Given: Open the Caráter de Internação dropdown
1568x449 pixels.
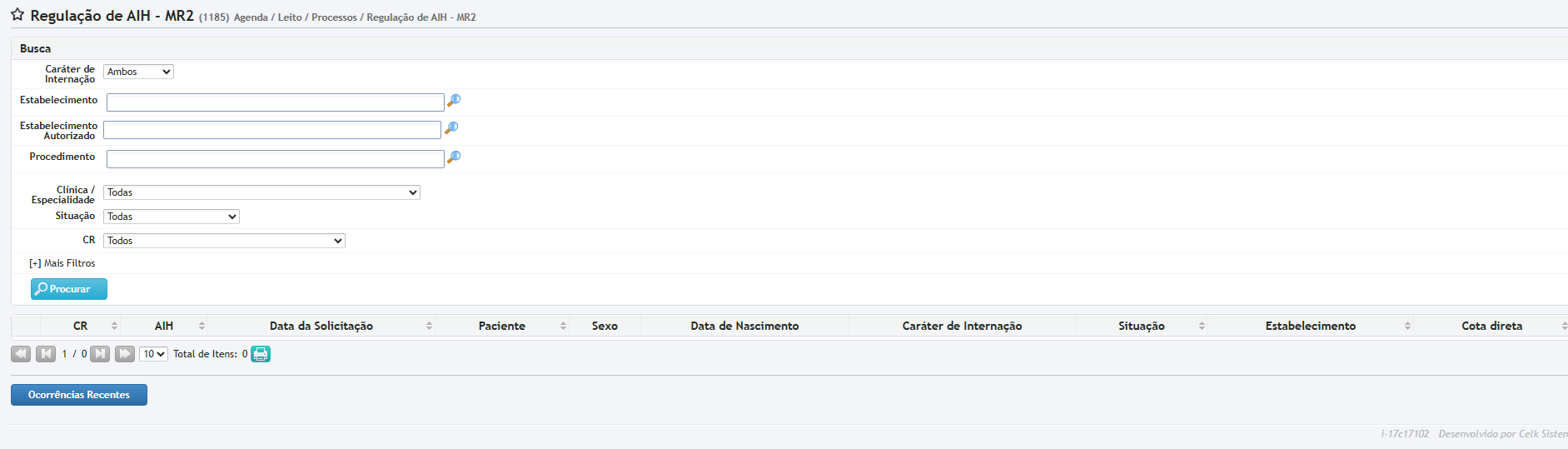Looking at the screenshot, I should click(138, 72).
